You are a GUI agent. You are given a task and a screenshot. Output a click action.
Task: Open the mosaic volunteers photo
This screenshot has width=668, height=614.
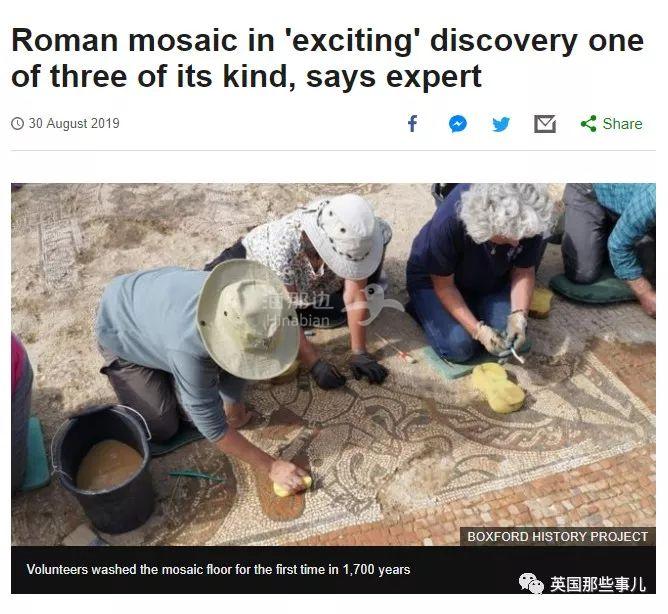click(333, 364)
